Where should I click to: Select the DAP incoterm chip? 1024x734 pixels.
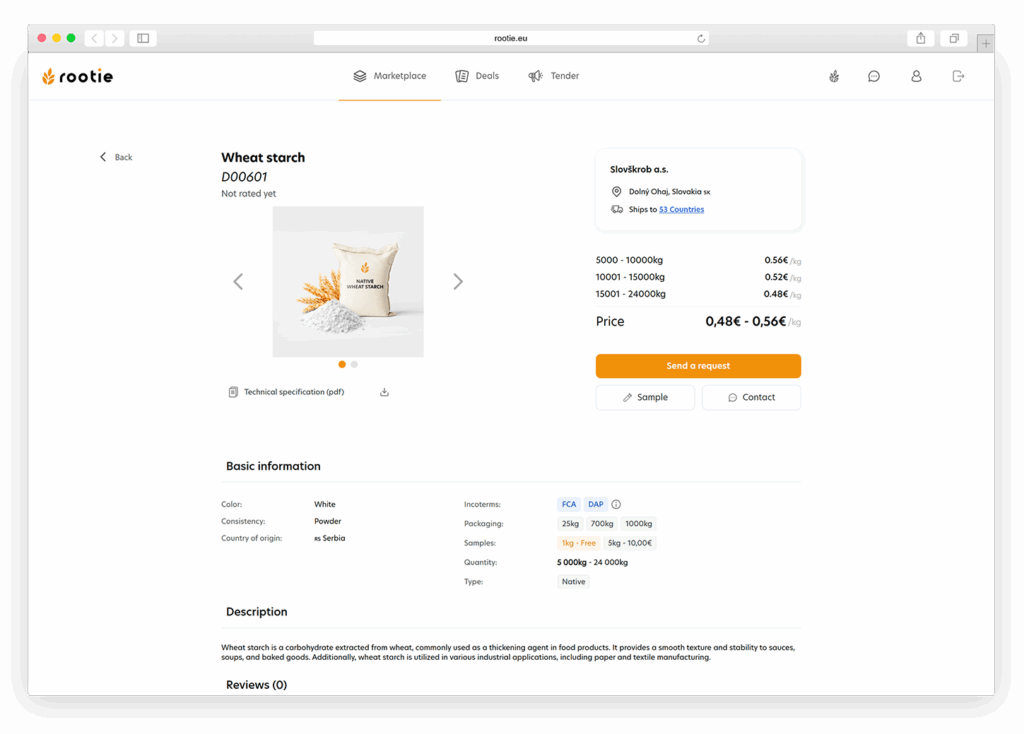pos(595,504)
